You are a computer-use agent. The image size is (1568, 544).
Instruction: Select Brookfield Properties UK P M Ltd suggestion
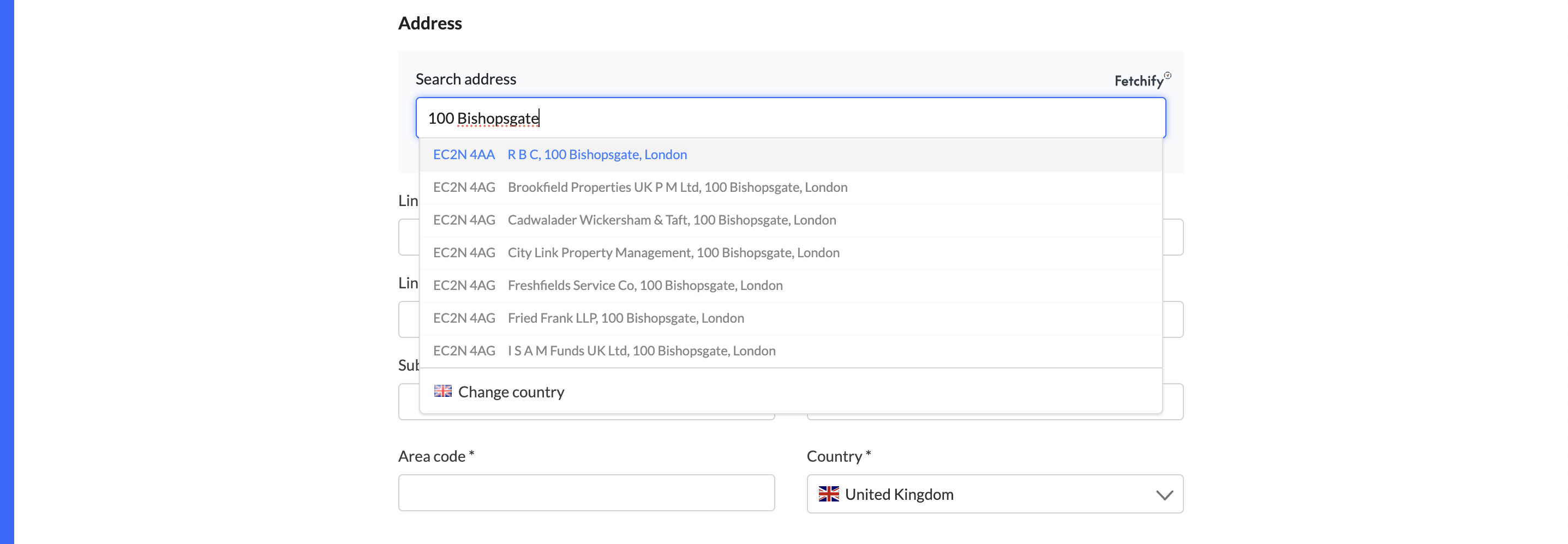pyautogui.click(x=790, y=187)
